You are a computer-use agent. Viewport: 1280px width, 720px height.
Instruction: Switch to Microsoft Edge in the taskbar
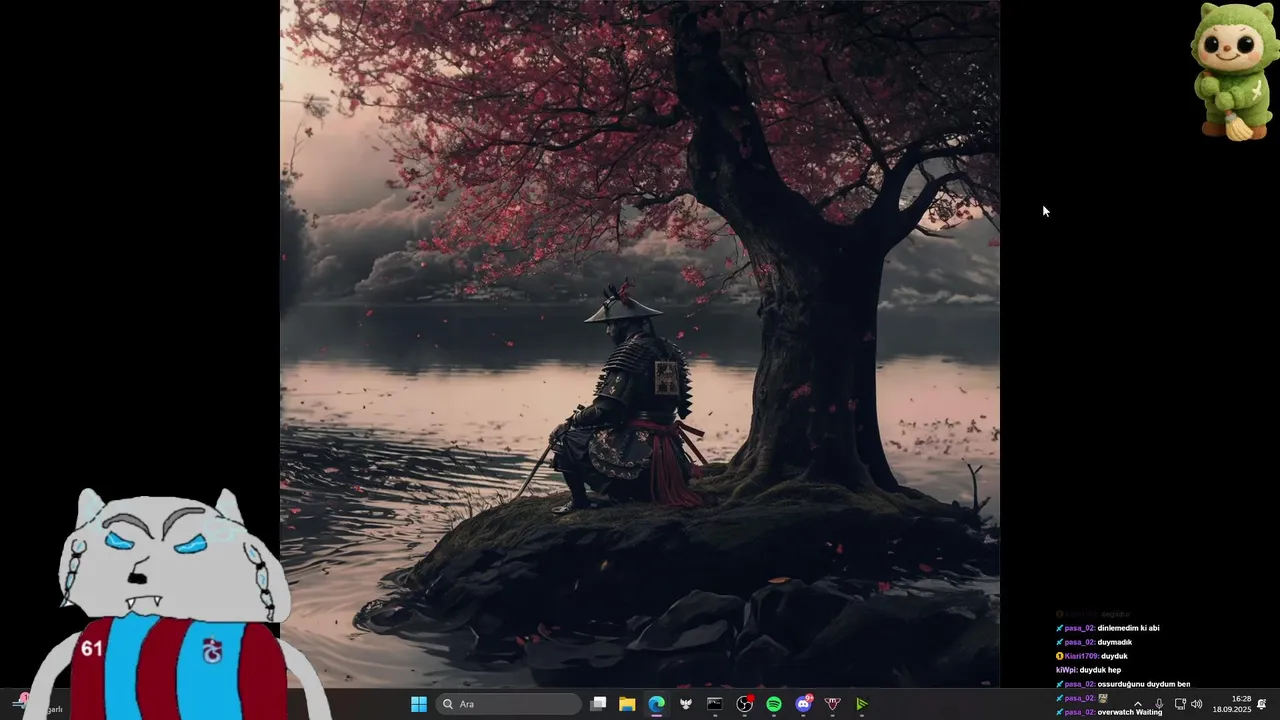pos(656,704)
